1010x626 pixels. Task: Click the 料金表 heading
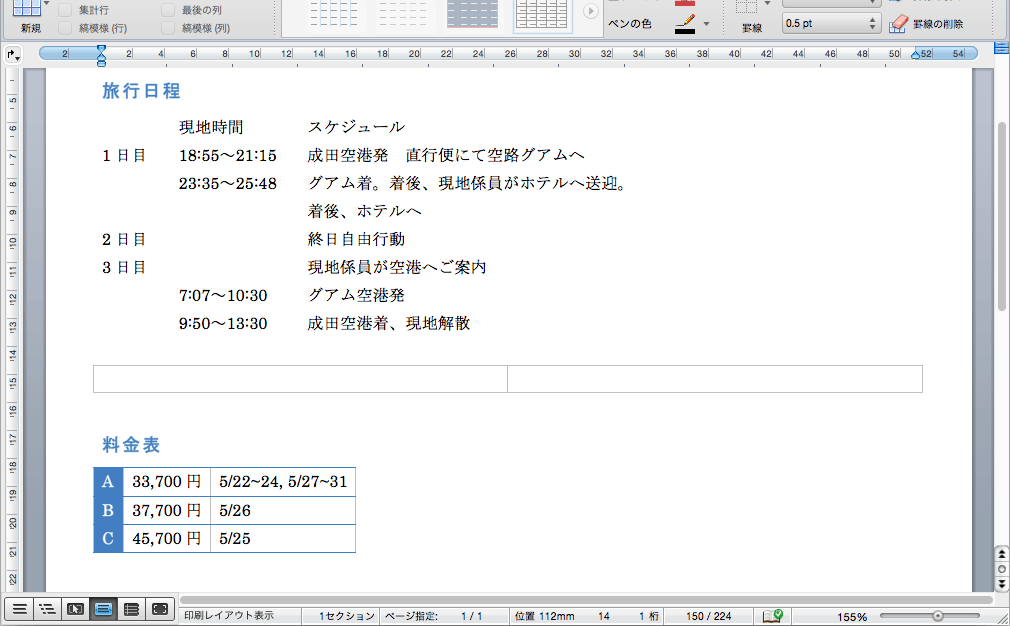(x=131, y=444)
